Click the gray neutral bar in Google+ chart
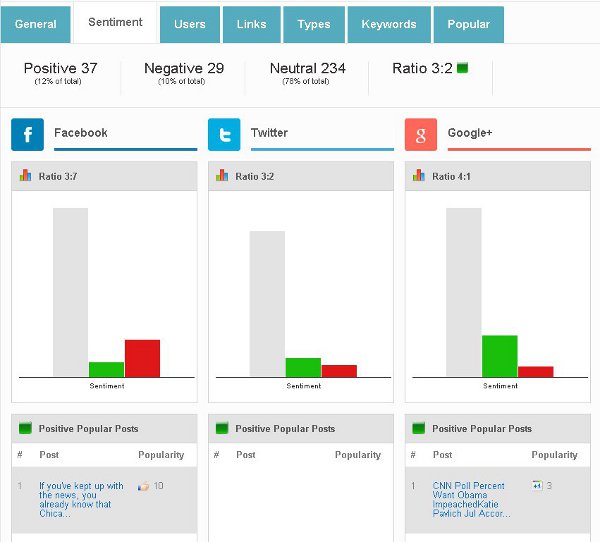 point(464,292)
